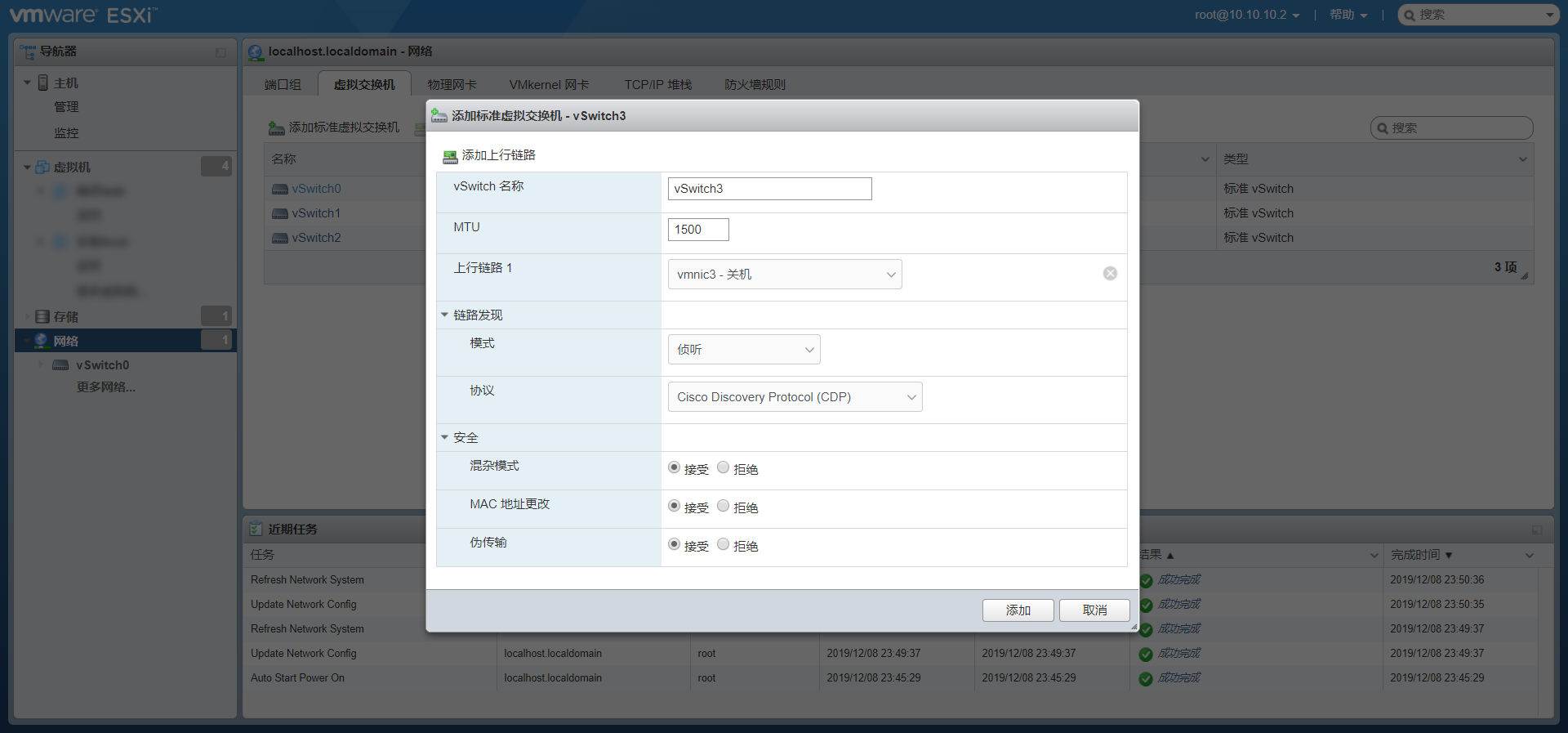Click the dialog title switch icon

(x=439, y=116)
